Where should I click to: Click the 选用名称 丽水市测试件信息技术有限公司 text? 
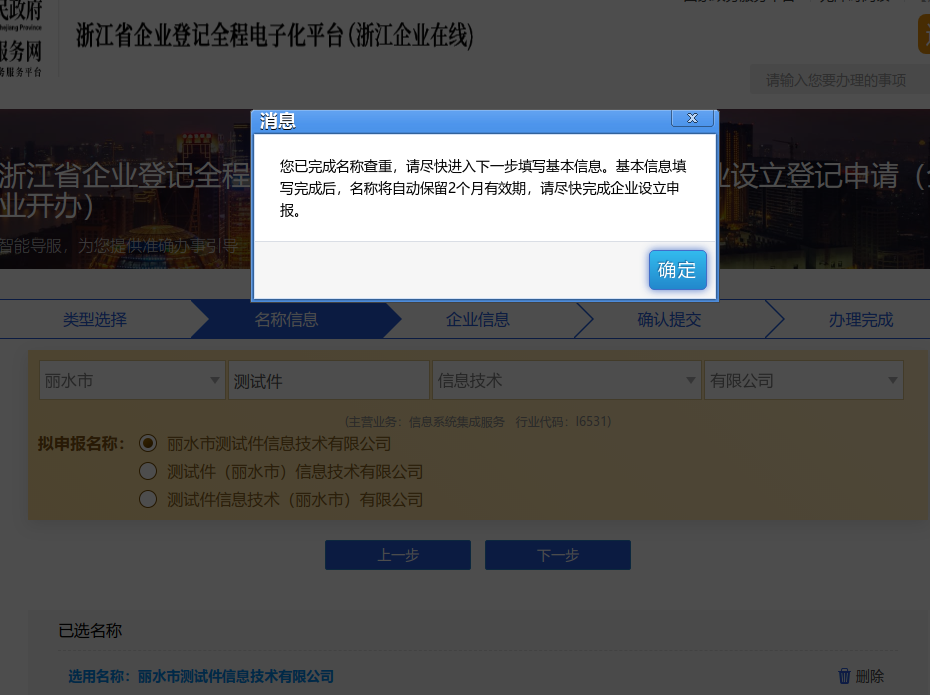click(x=201, y=676)
